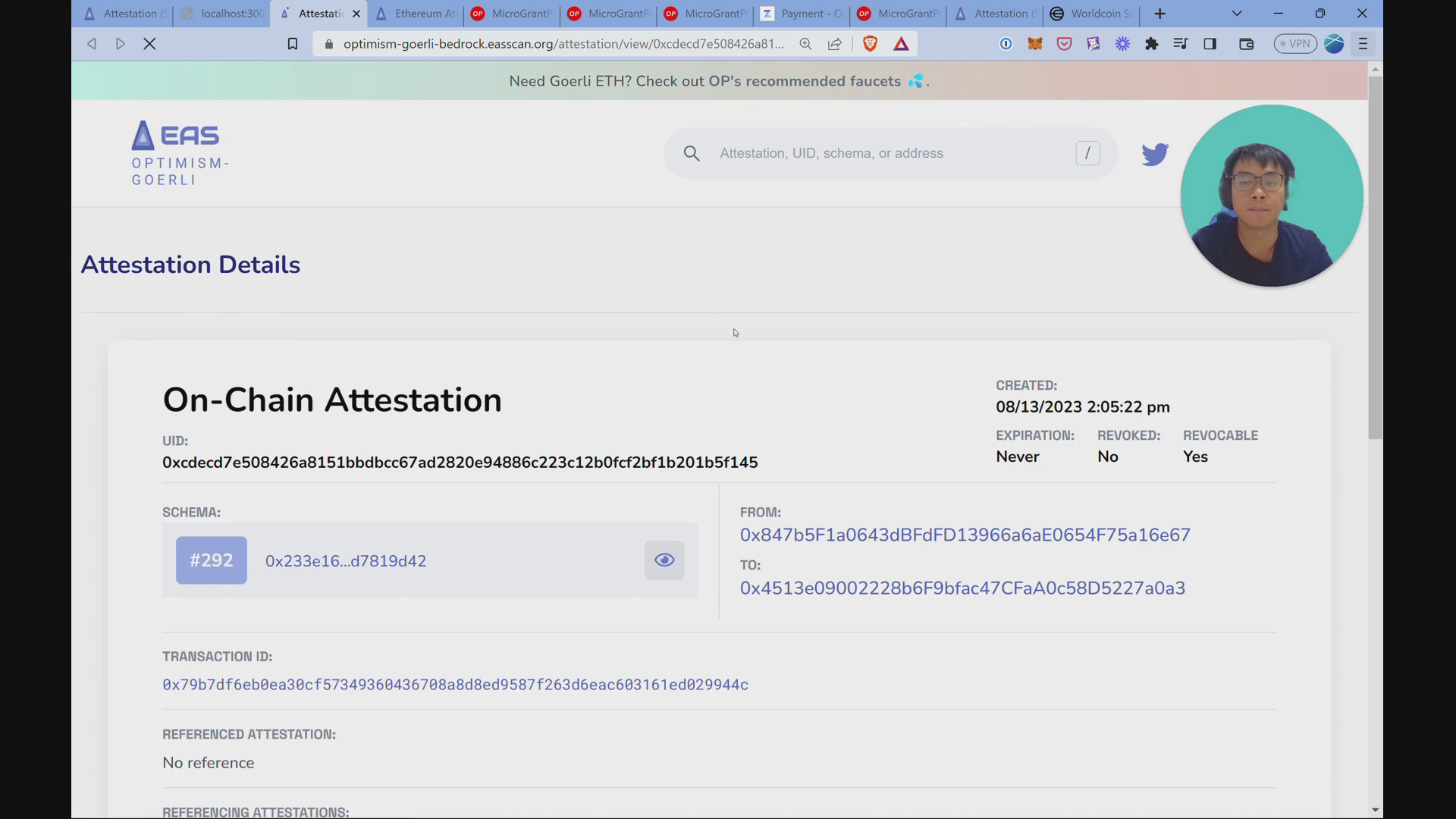
Task: Open the extensions puzzle piece menu
Action: tap(1152, 44)
